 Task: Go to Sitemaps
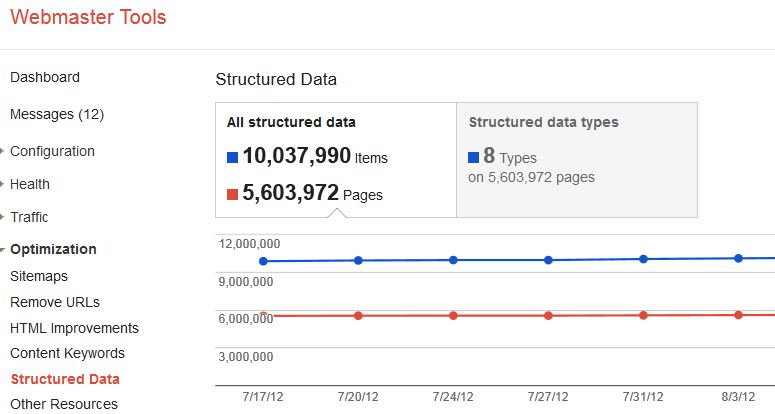pyautogui.click(x=39, y=276)
